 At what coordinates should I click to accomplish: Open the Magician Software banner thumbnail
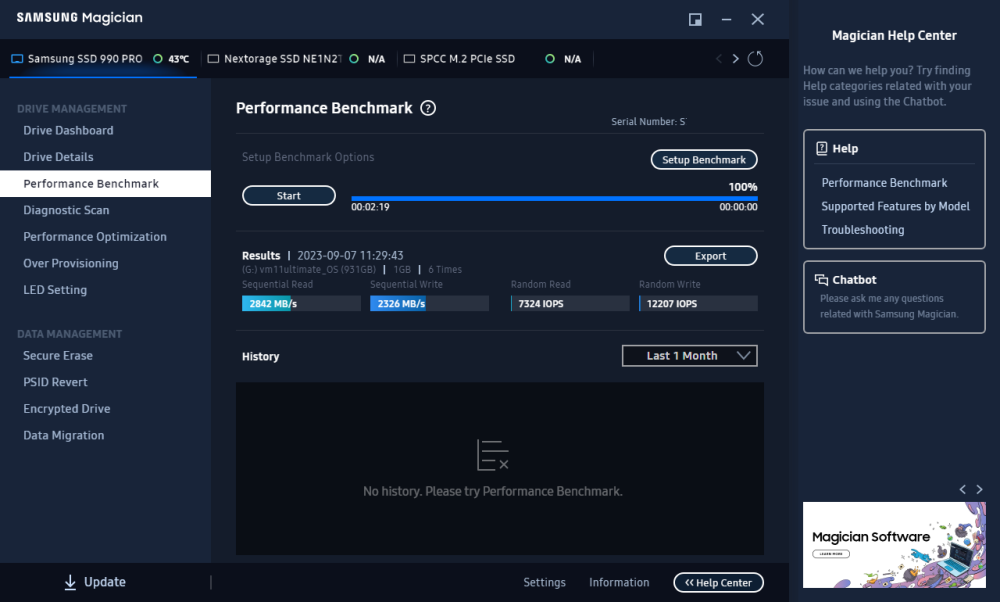point(894,545)
